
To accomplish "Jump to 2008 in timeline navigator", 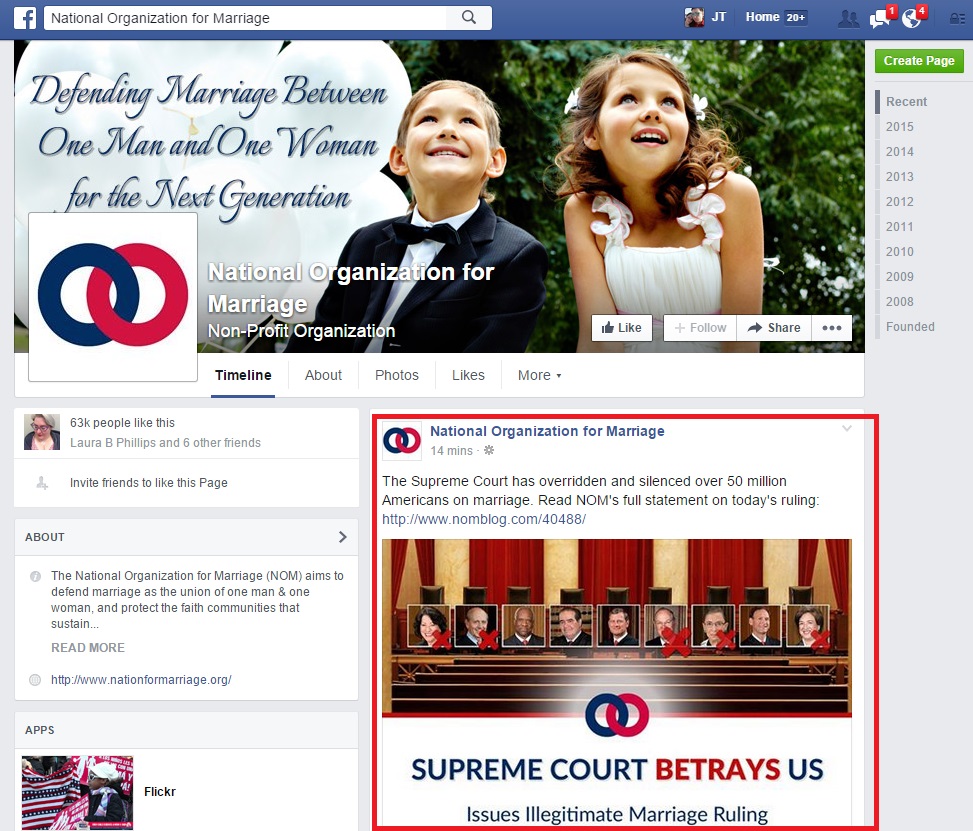I will (x=899, y=302).
